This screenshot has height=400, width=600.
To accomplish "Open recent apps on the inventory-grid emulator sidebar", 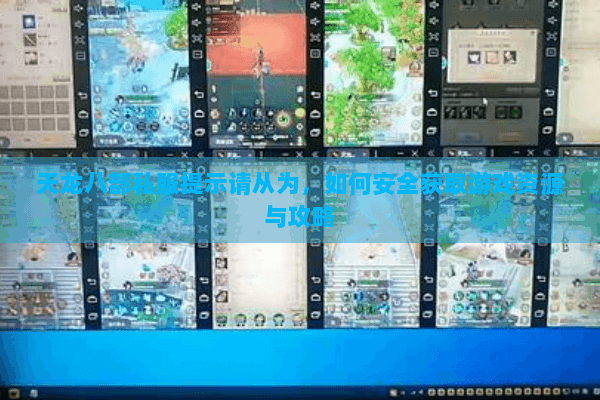I will click(x=83, y=132).
